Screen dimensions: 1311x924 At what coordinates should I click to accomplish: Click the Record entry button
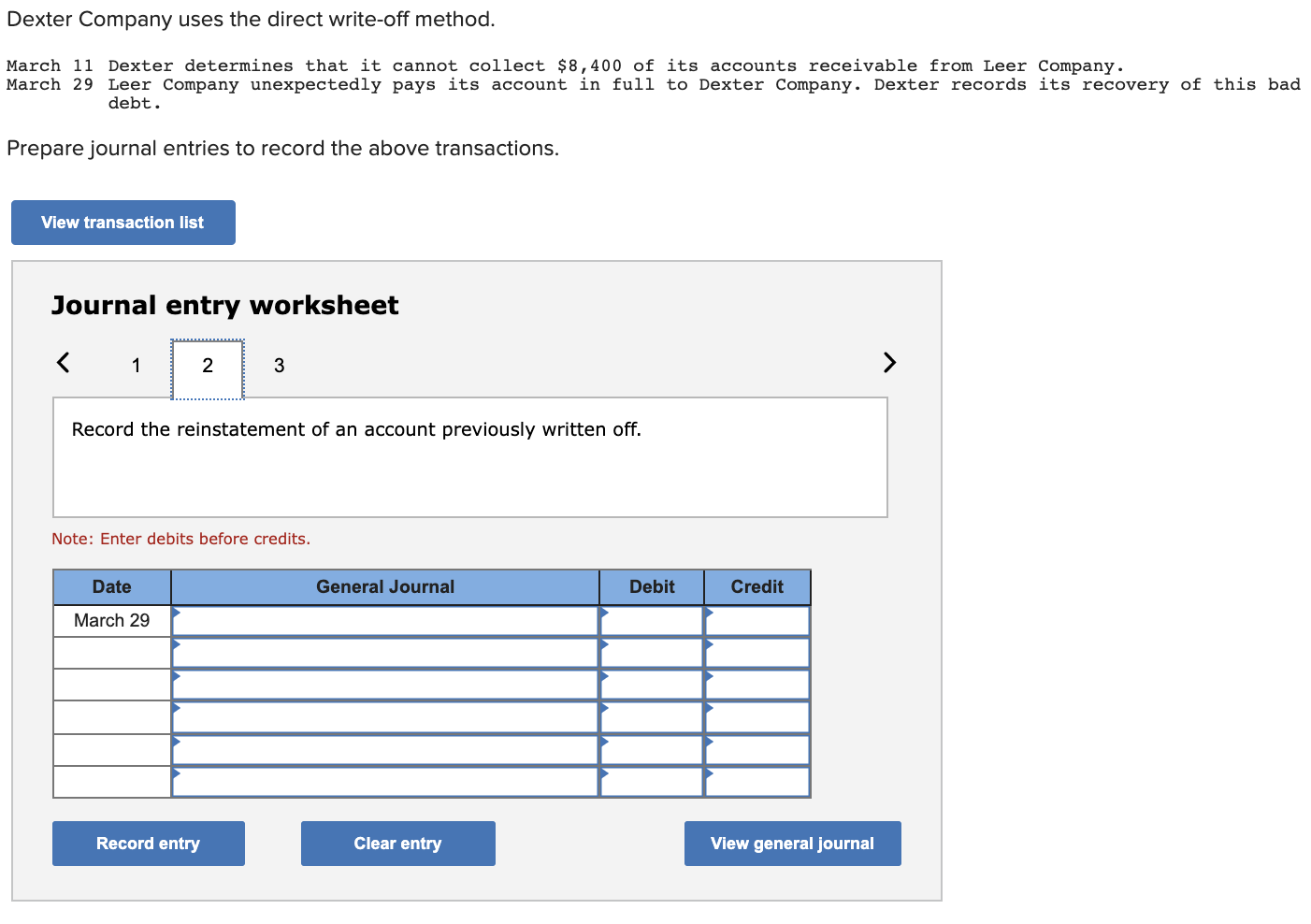tap(149, 844)
